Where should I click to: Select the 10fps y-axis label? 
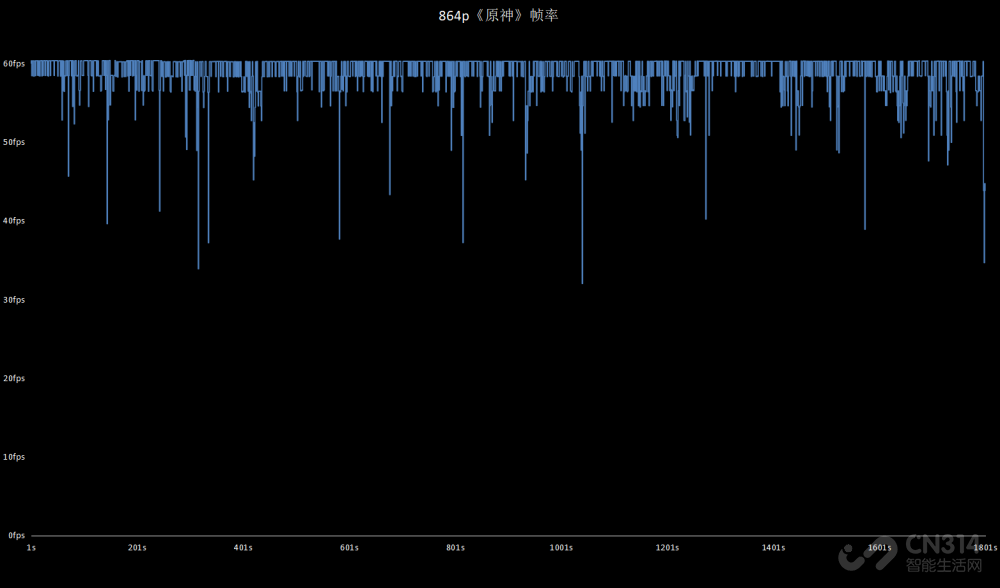click(14, 457)
